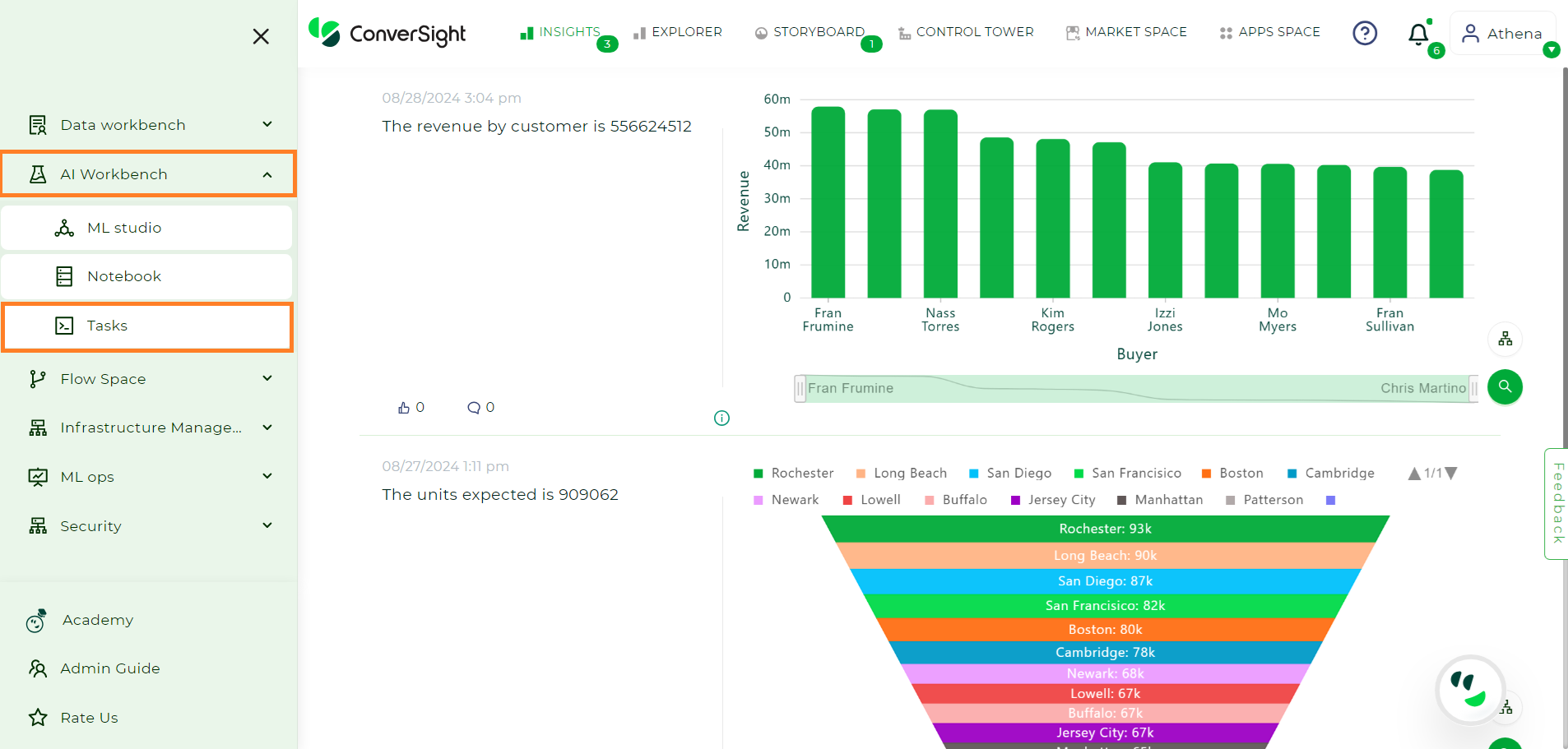The width and height of the screenshot is (1568, 749).
Task: Close the sidebar with the X icon
Action: [261, 36]
